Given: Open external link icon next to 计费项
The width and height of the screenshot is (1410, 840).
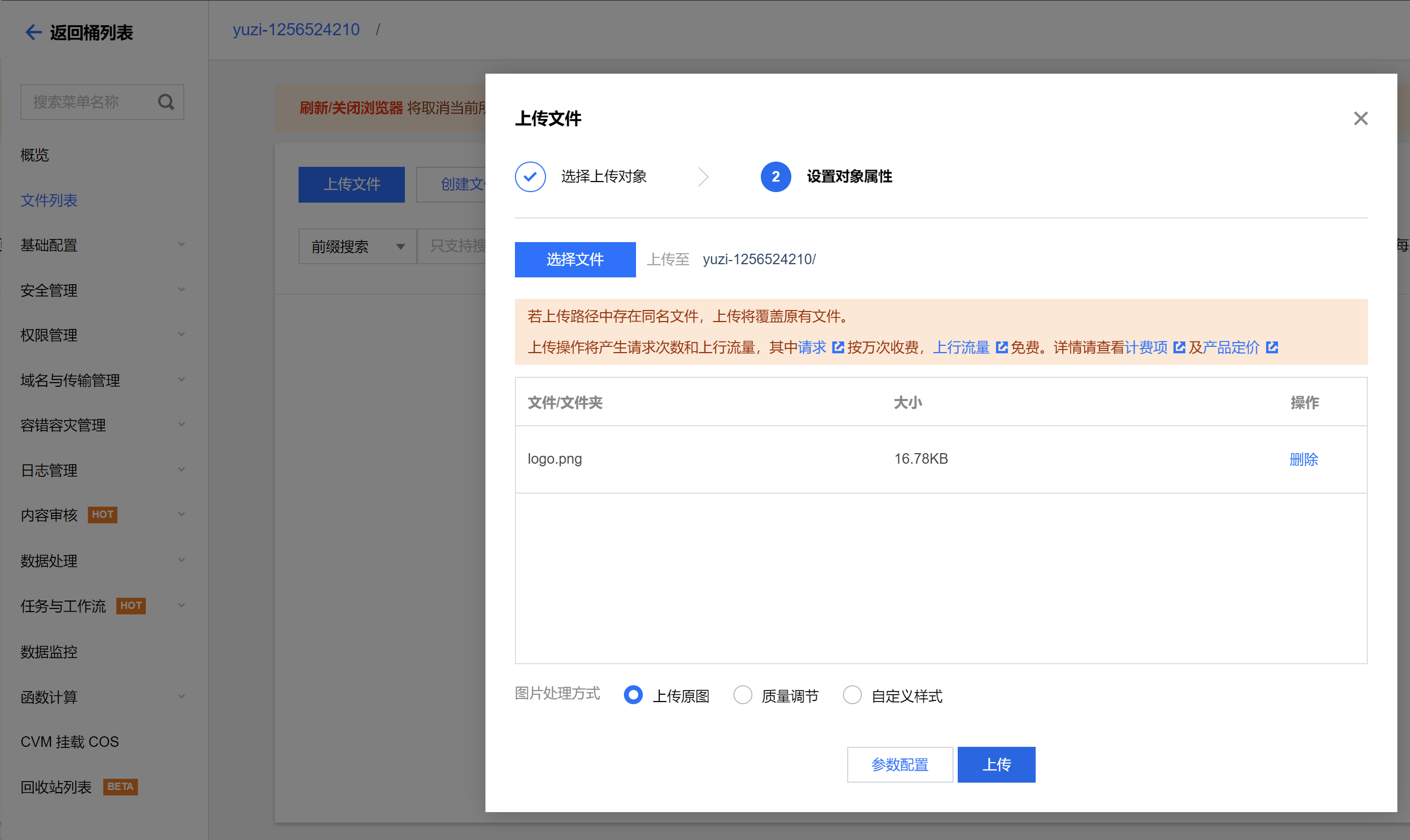Looking at the screenshot, I should [x=1179, y=347].
